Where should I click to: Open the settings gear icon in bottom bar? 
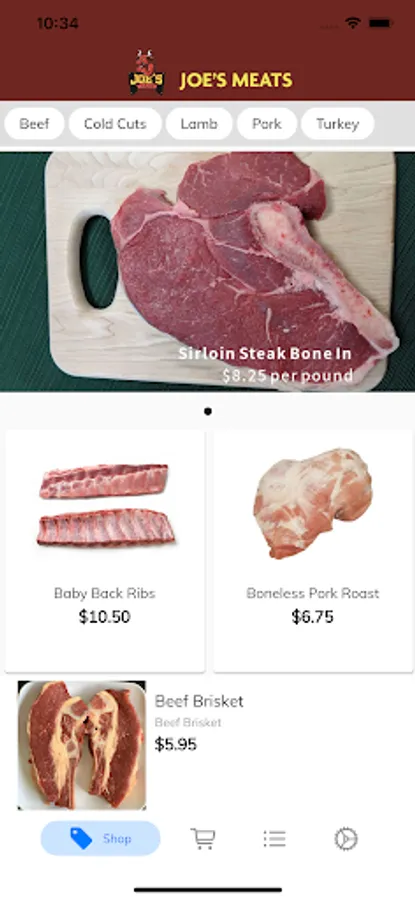[346, 839]
